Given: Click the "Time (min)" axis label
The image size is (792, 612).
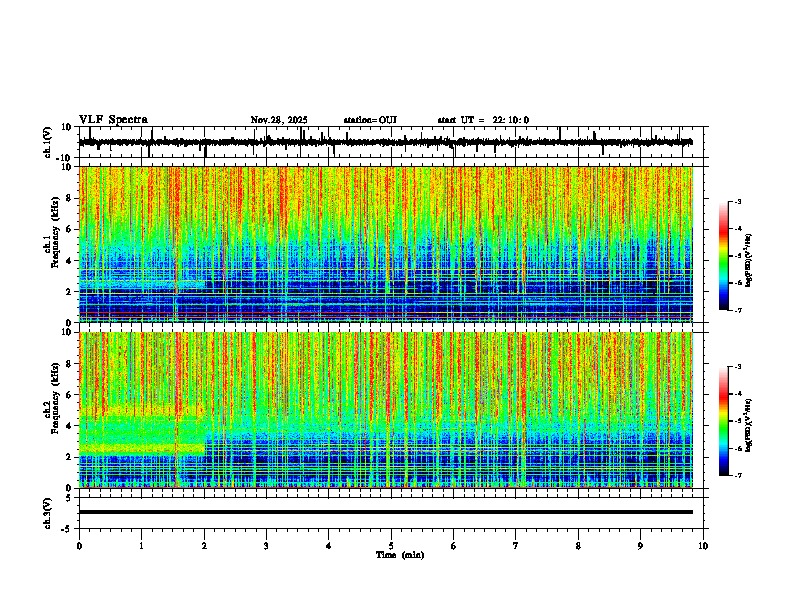Looking at the screenshot, I should [x=400, y=555].
